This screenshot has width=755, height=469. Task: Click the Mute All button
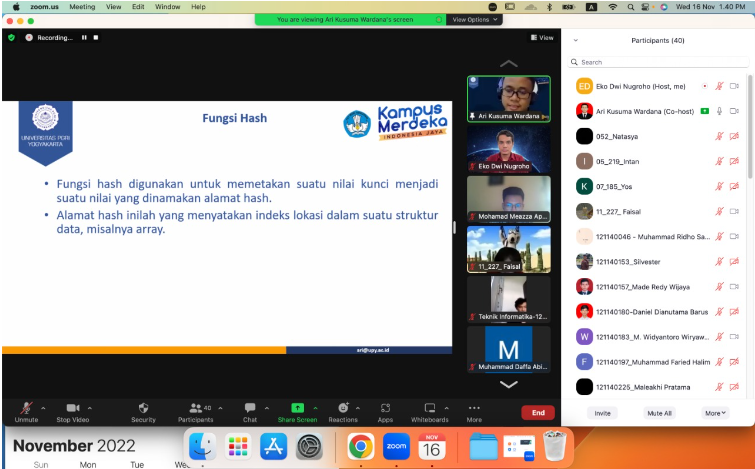[659, 412]
